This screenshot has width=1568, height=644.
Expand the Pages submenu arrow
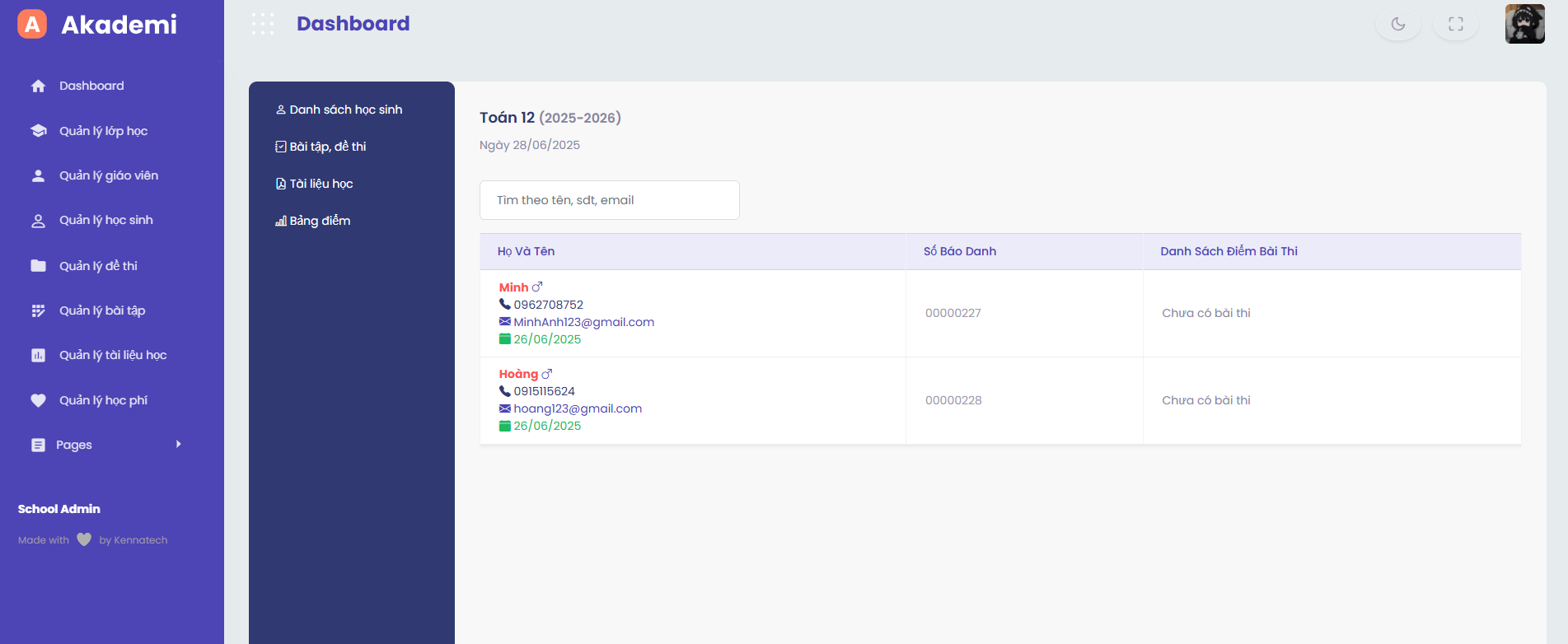(x=178, y=445)
